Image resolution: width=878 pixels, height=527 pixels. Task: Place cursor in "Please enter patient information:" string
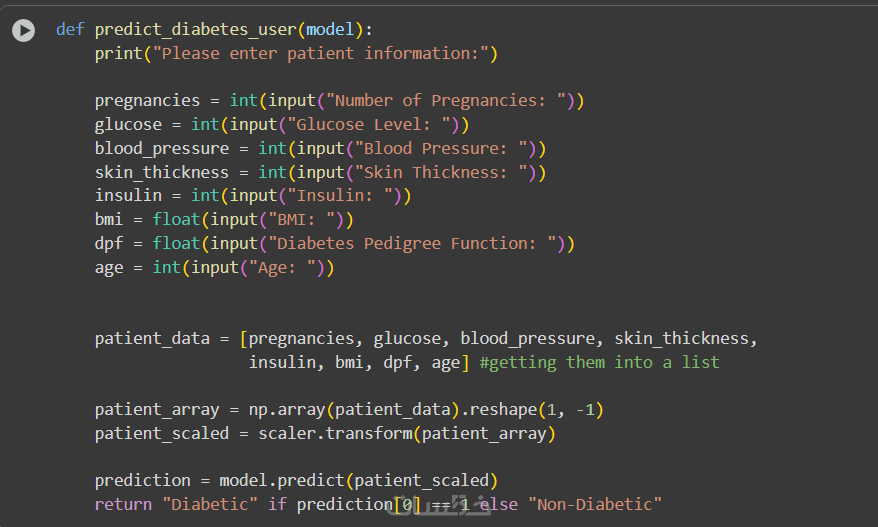pyautogui.click(x=320, y=53)
